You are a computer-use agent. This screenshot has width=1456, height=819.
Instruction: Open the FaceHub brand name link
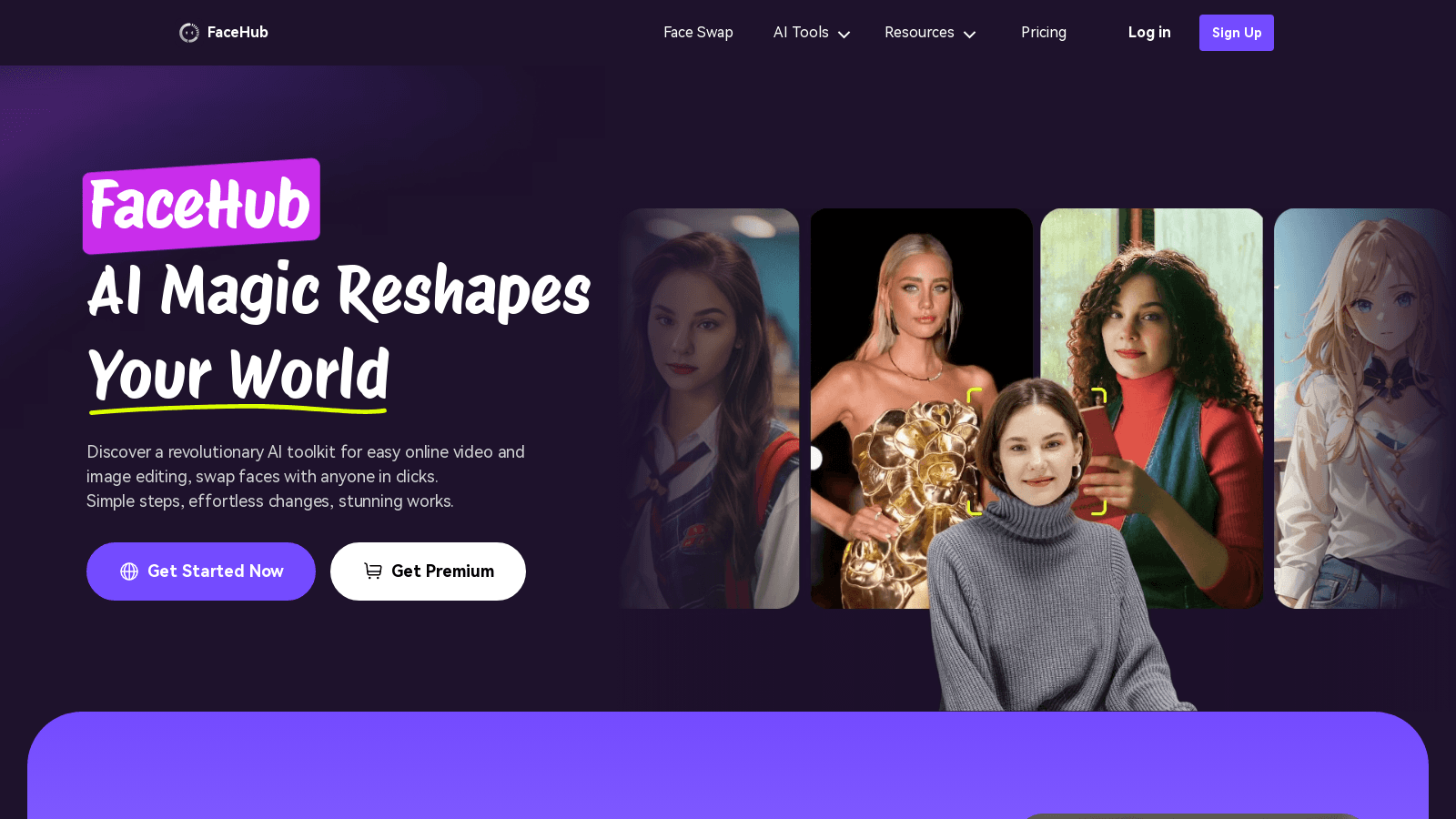pos(238,32)
